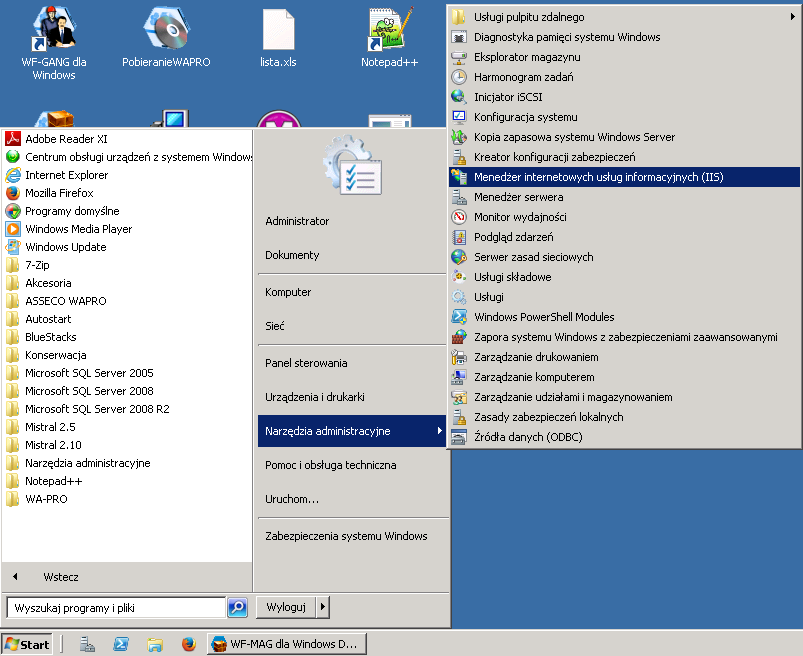Click the Windows Update icon
Viewport: 803px width, 656px height.
click(x=13, y=247)
